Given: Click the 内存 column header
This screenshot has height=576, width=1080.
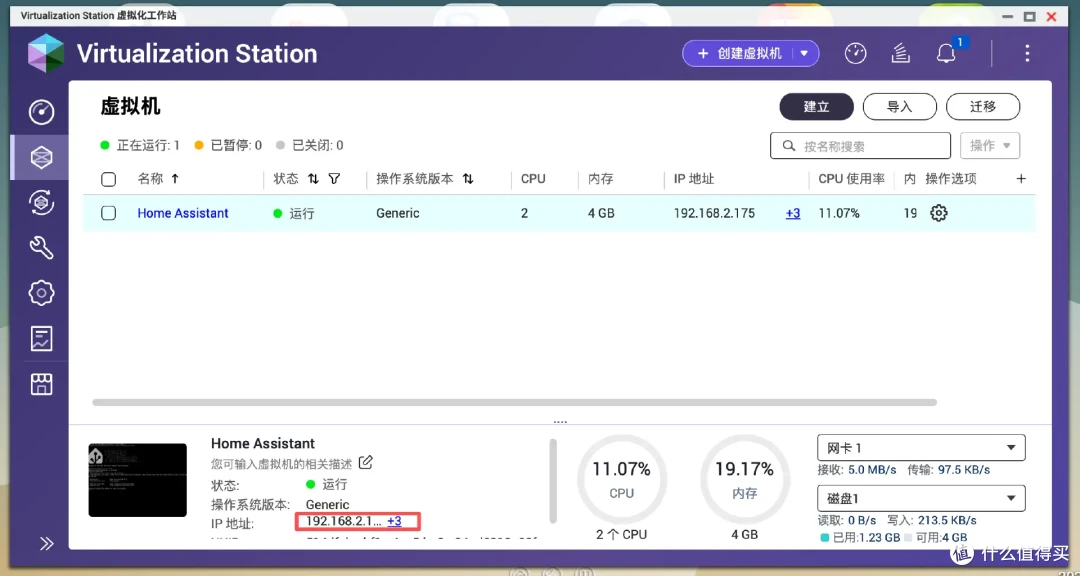Looking at the screenshot, I should (x=601, y=179).
